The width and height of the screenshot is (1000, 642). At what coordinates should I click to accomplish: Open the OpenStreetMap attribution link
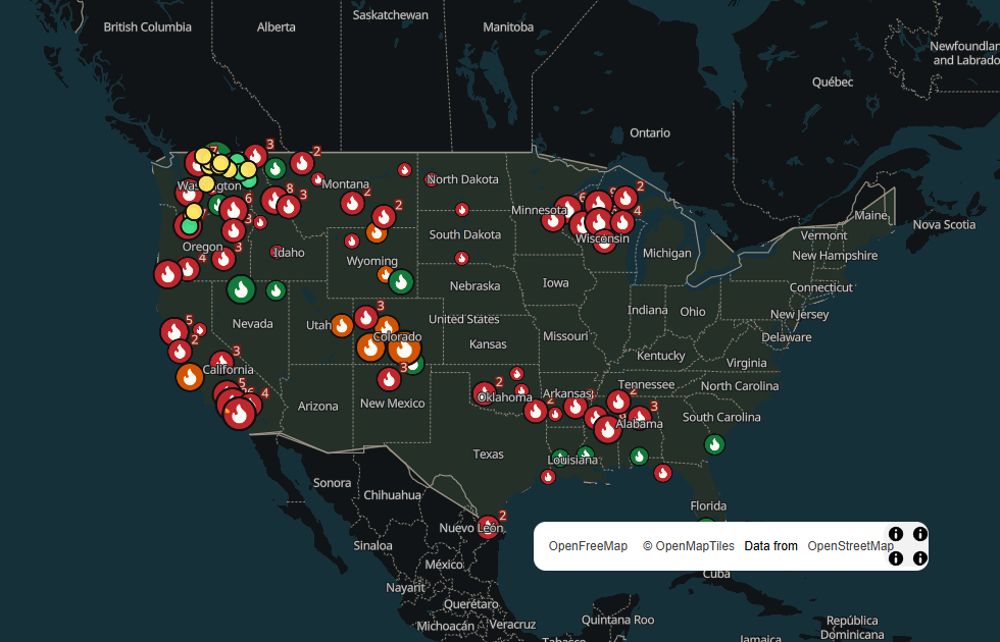click(850, 546)
